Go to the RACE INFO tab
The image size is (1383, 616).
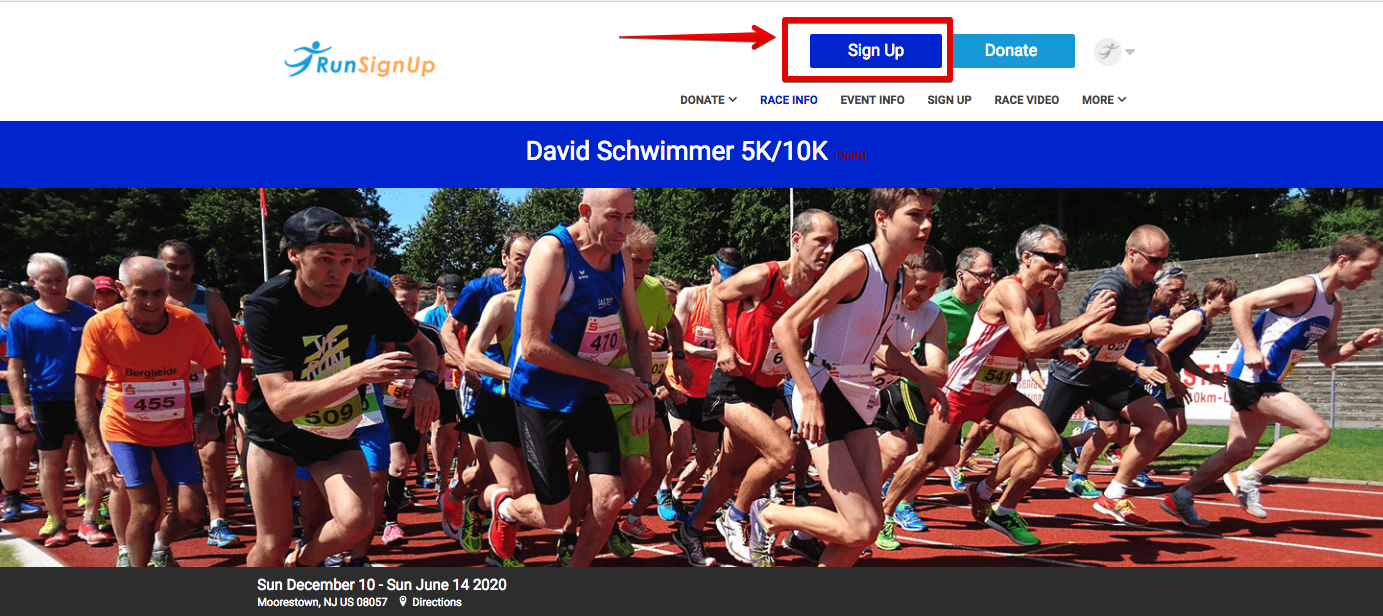click(x=789, y=100)
